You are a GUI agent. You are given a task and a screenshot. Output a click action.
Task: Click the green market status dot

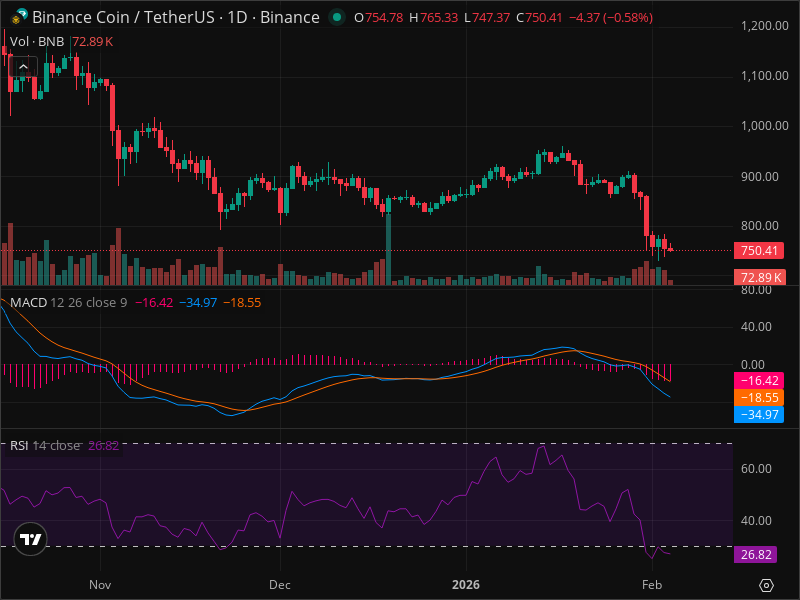click(x=337, y=17)
